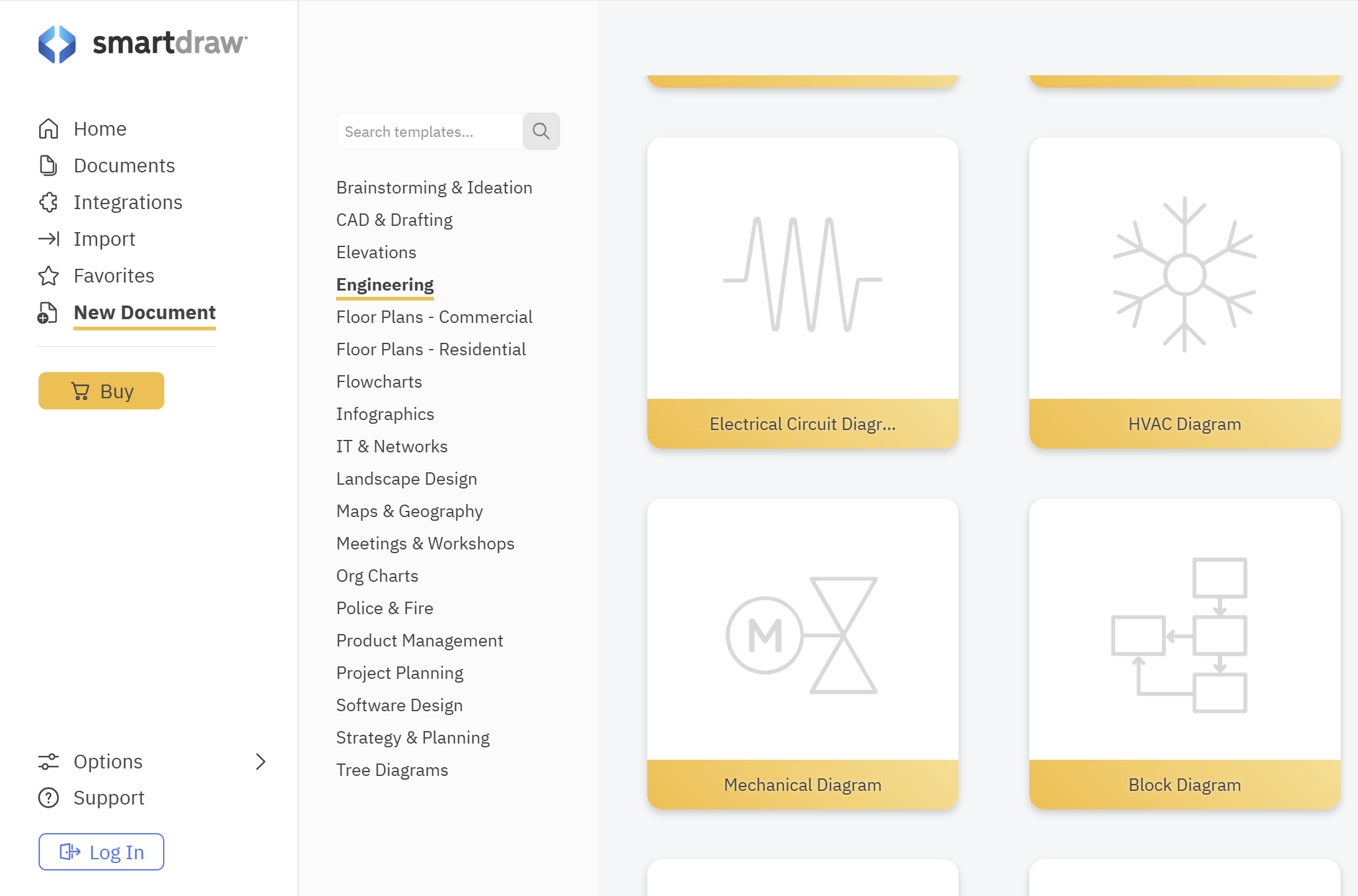Select the Flowcharts category

[x=379, y=381]
